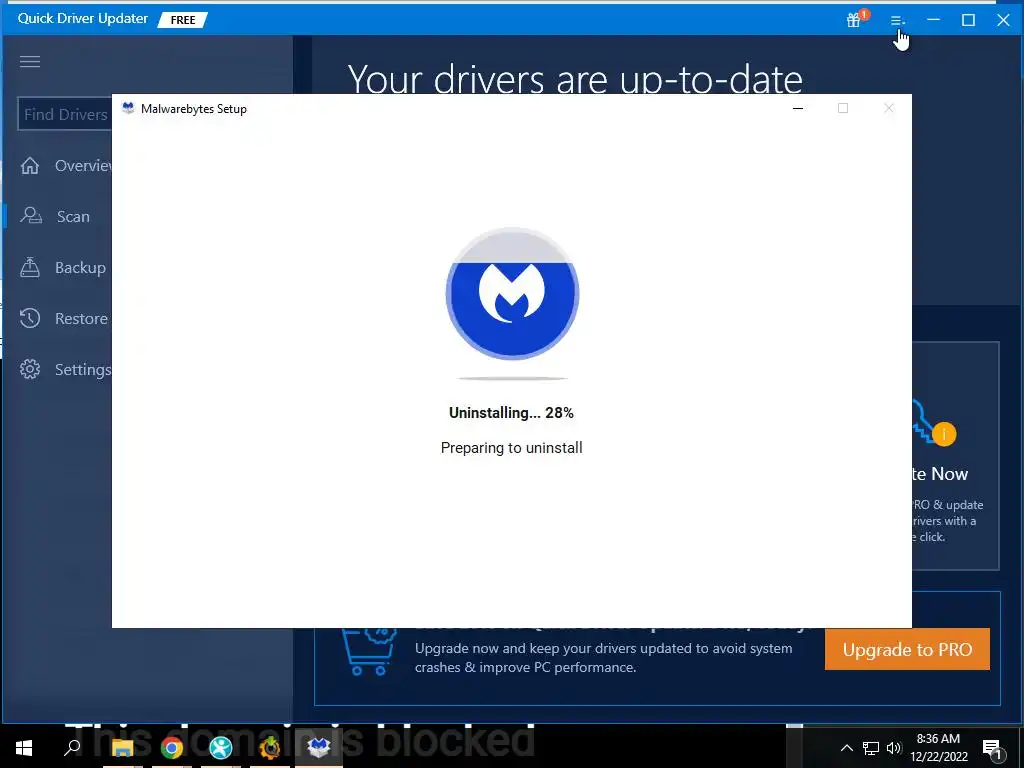
Task: Minimize the Malwarebytes Setup window
Action: tap(797, 108)
